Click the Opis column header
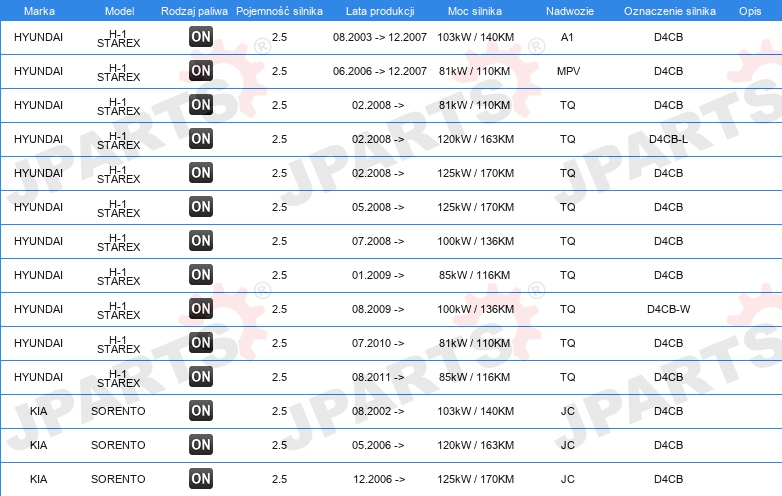 pos(750,11)
